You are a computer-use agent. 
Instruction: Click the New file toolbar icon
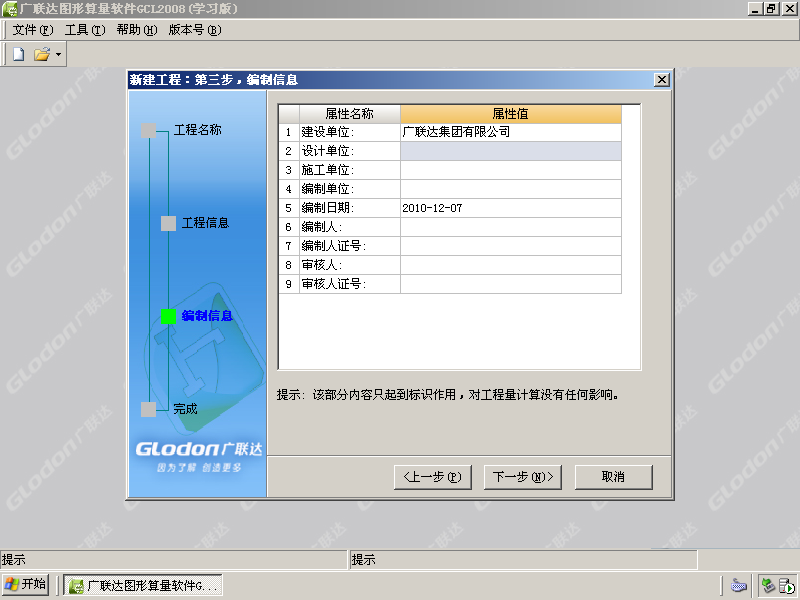click(18, 54)
